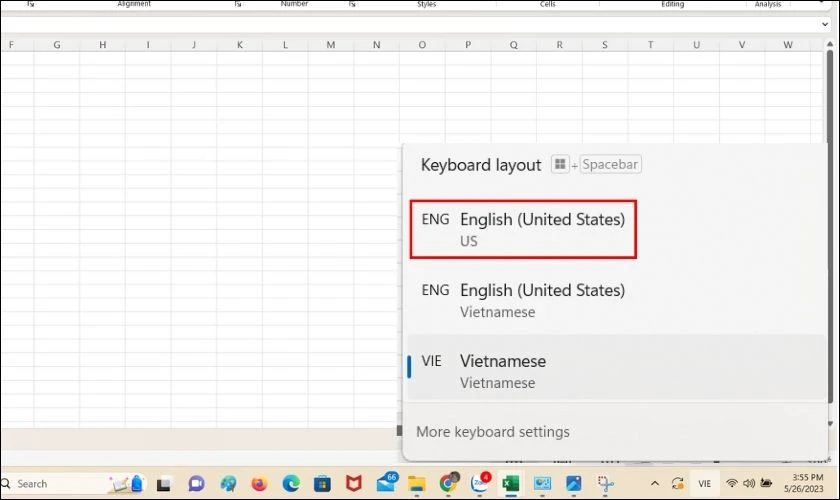Image resolution: width=840 pixels, height=500 pixels.
Task: Open the Alignment group dialog launcher
Action: point(237,4)
